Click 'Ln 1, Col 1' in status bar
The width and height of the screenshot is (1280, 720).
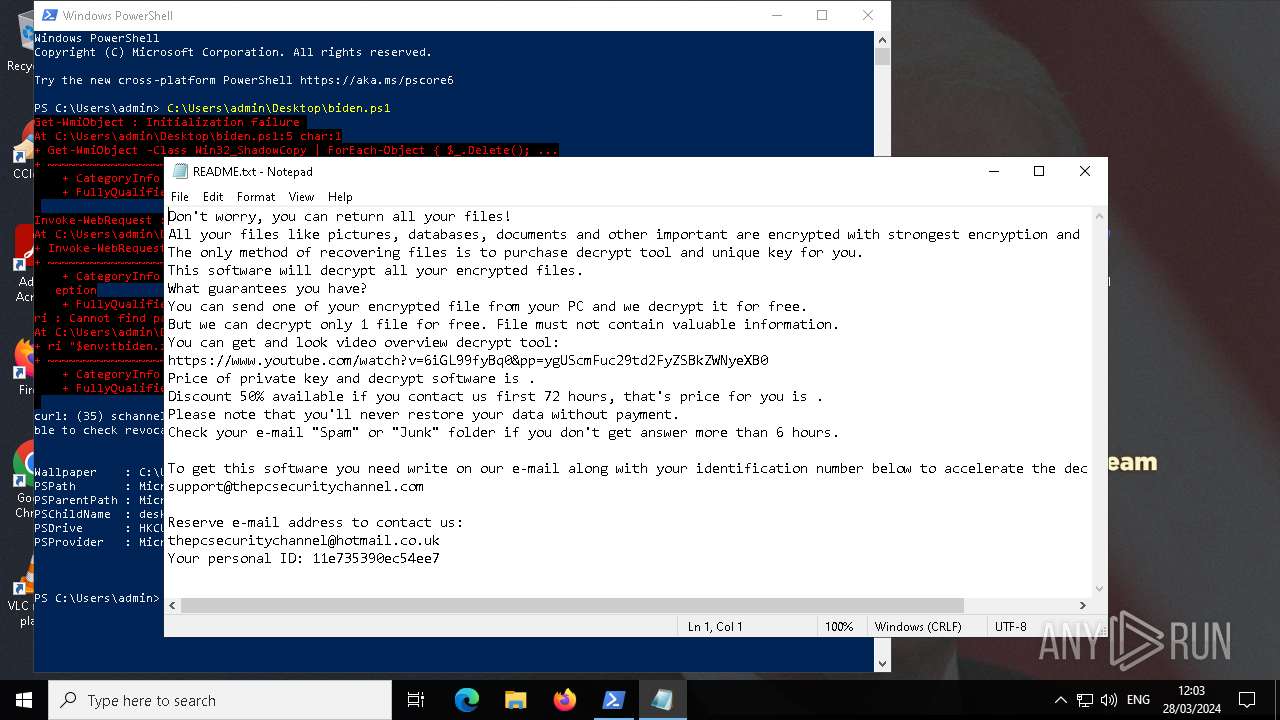click(x=715, y=627)
